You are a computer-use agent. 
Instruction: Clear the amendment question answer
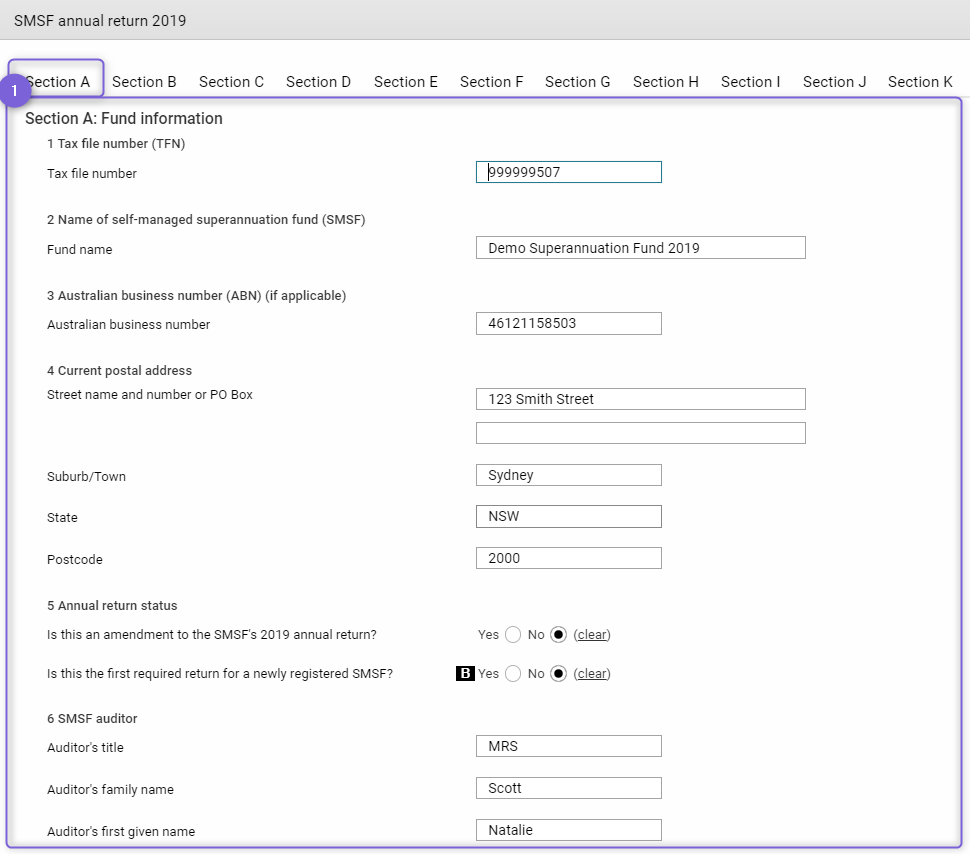coord(592,635)
